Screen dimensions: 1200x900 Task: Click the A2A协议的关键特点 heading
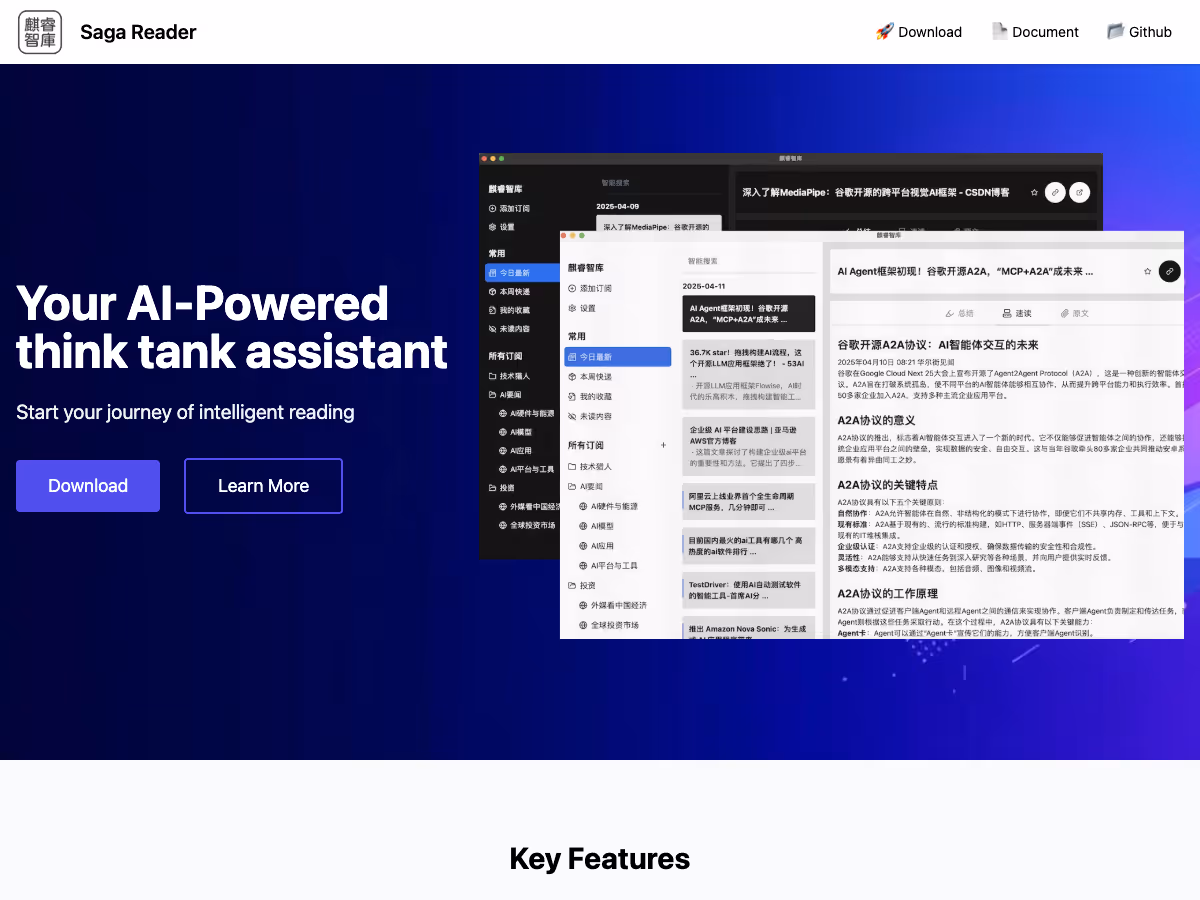pyautogui.click(x=888, y=484)
